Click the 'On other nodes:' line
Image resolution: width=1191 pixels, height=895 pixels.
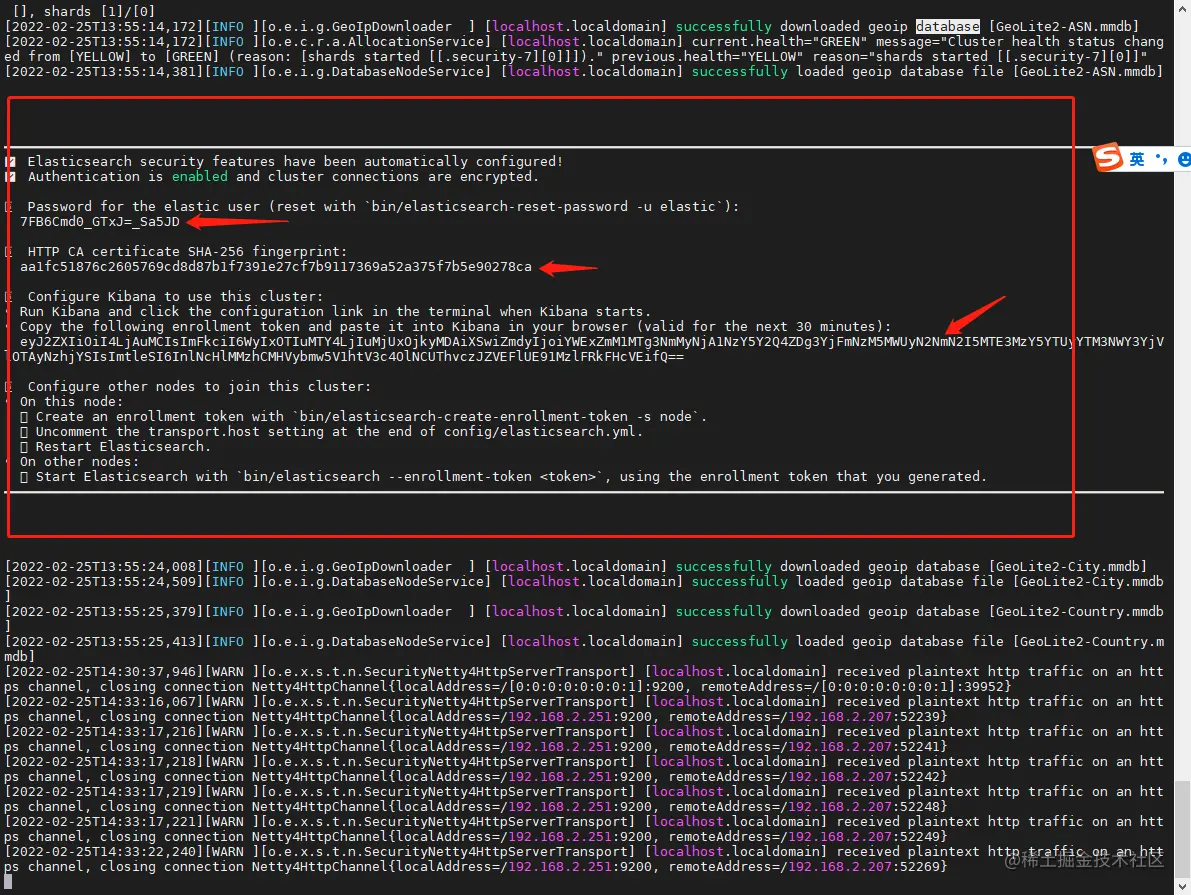pos(80,461)
